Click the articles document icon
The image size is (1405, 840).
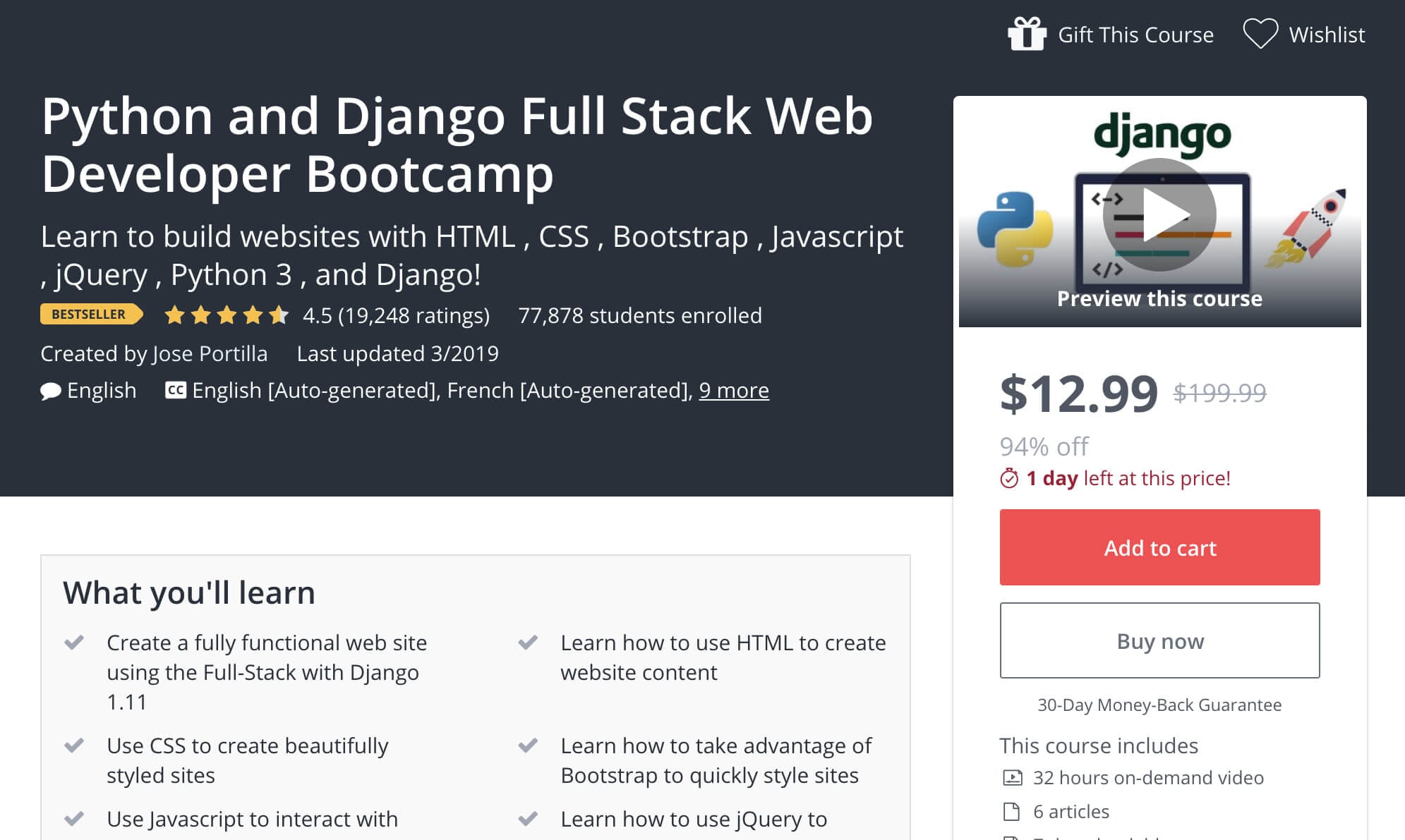pyautogui.click(x=1011, y=812)
